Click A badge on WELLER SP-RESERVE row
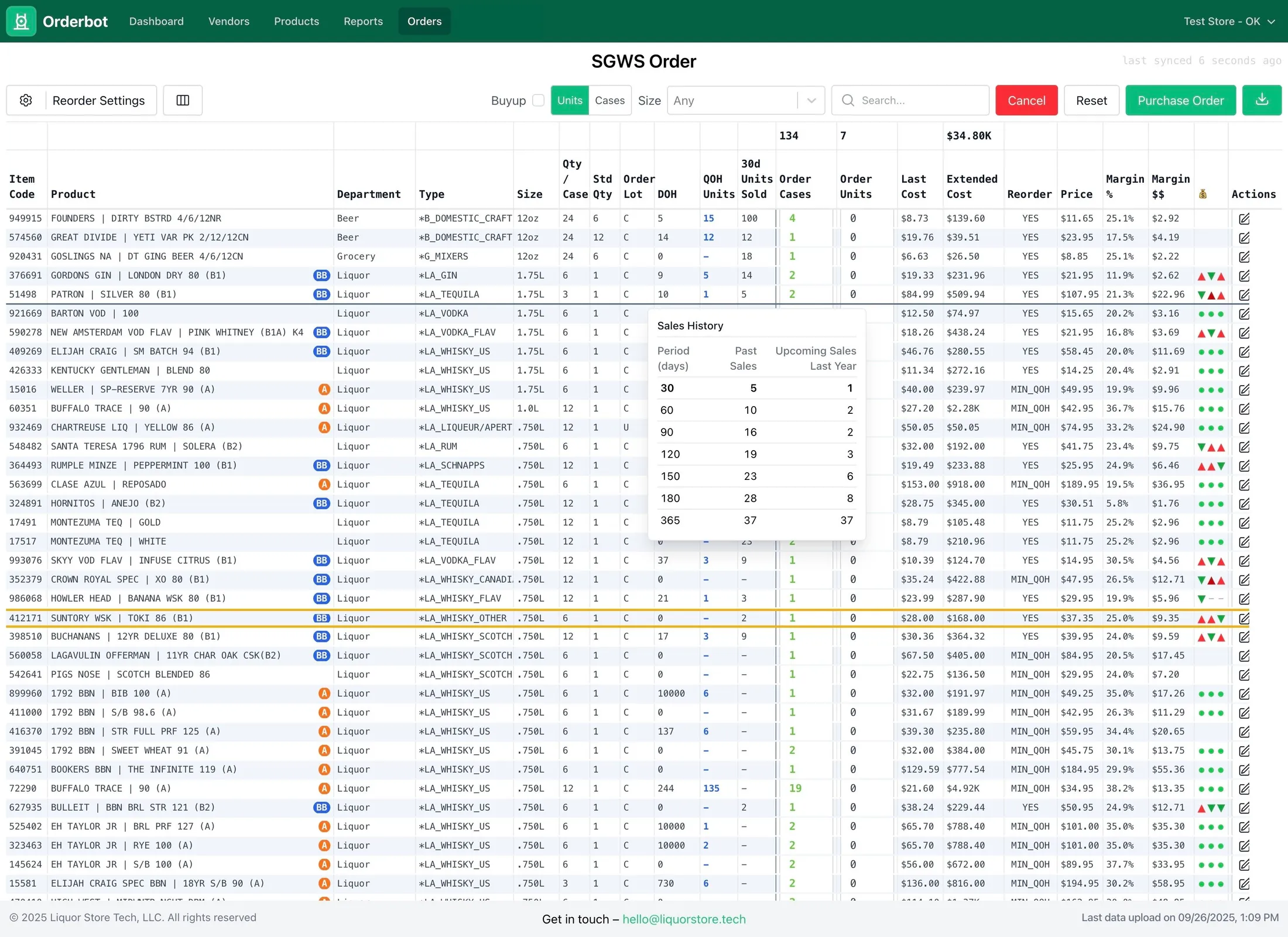 (x=324, y=390)
